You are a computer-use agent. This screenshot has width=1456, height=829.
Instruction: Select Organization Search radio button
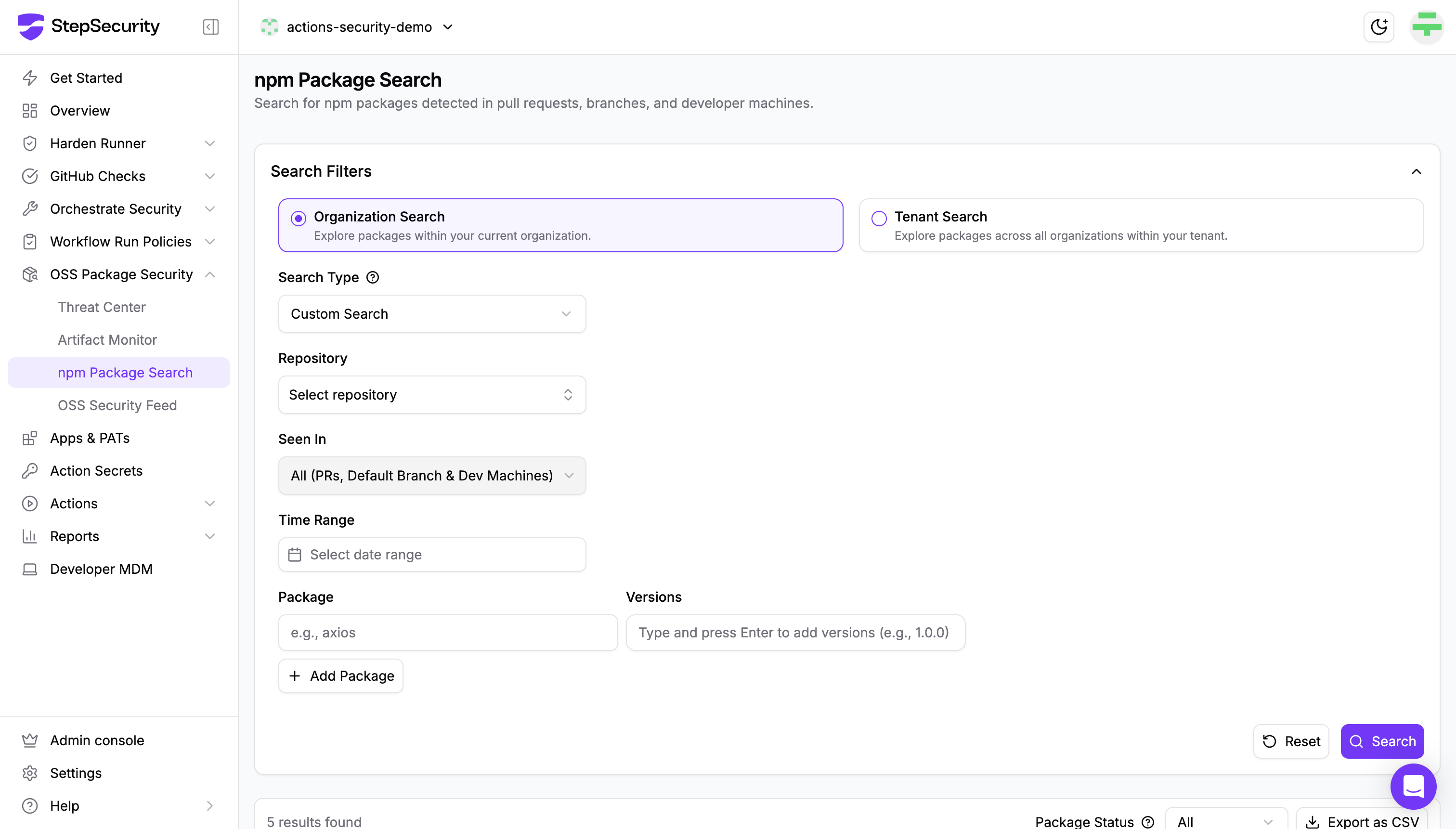pos(299,219)
